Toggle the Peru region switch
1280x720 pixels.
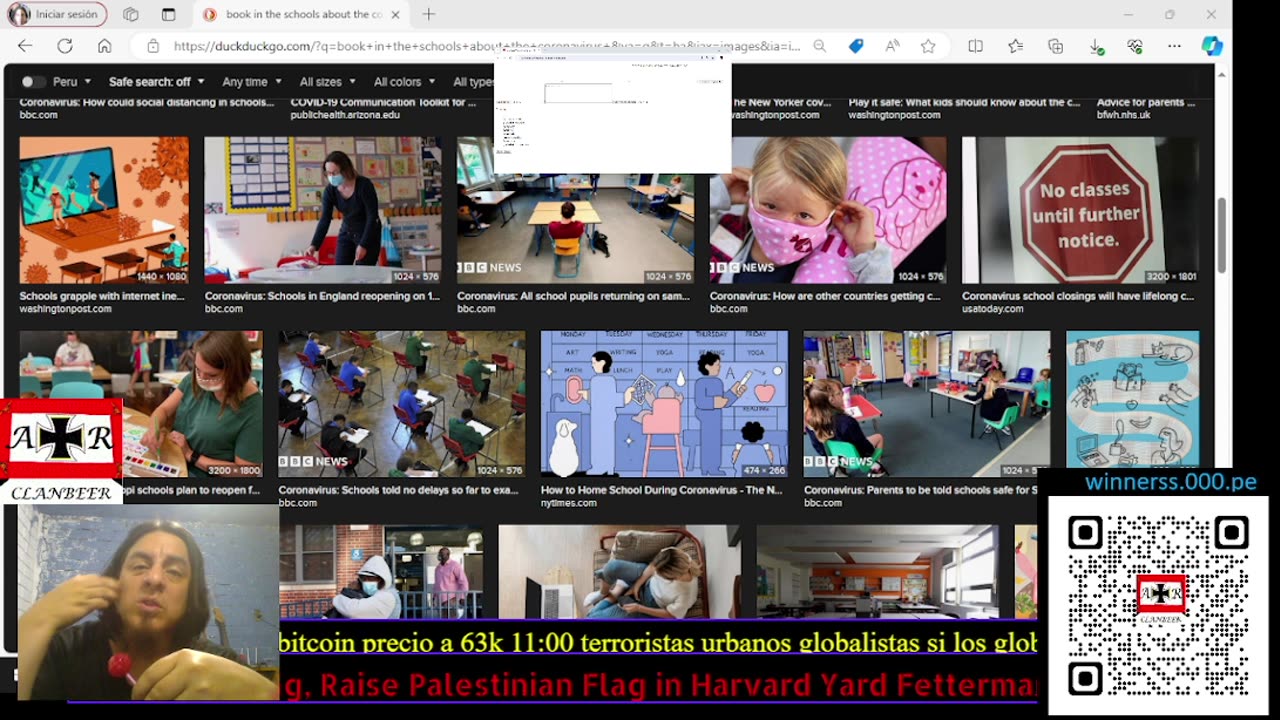[33, 82]
